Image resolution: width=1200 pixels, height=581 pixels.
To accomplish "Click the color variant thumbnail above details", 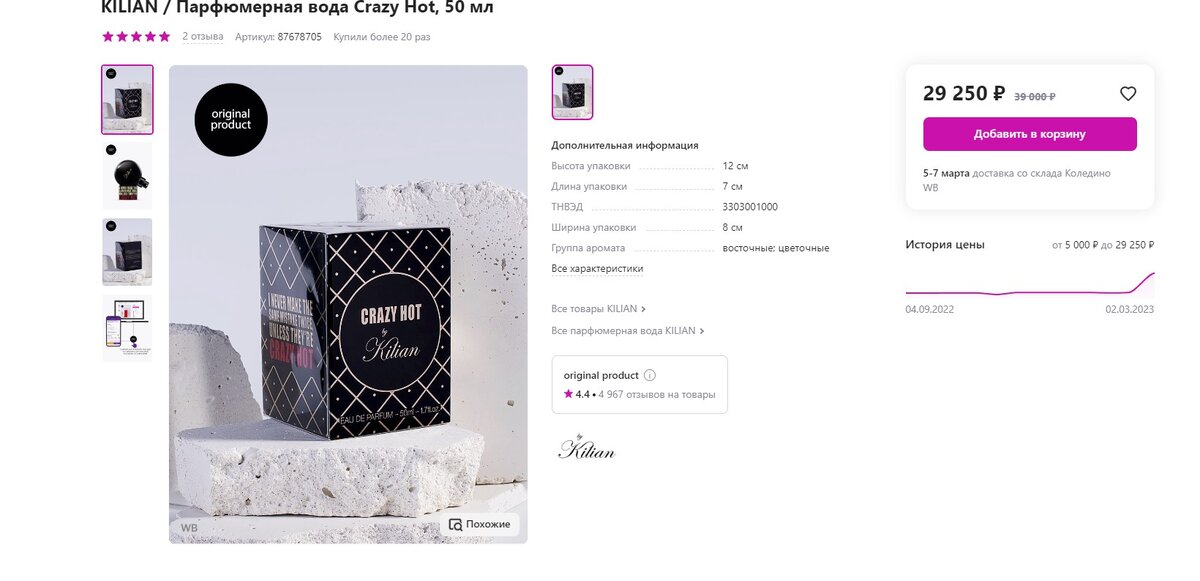I will [x=573, y=93].
